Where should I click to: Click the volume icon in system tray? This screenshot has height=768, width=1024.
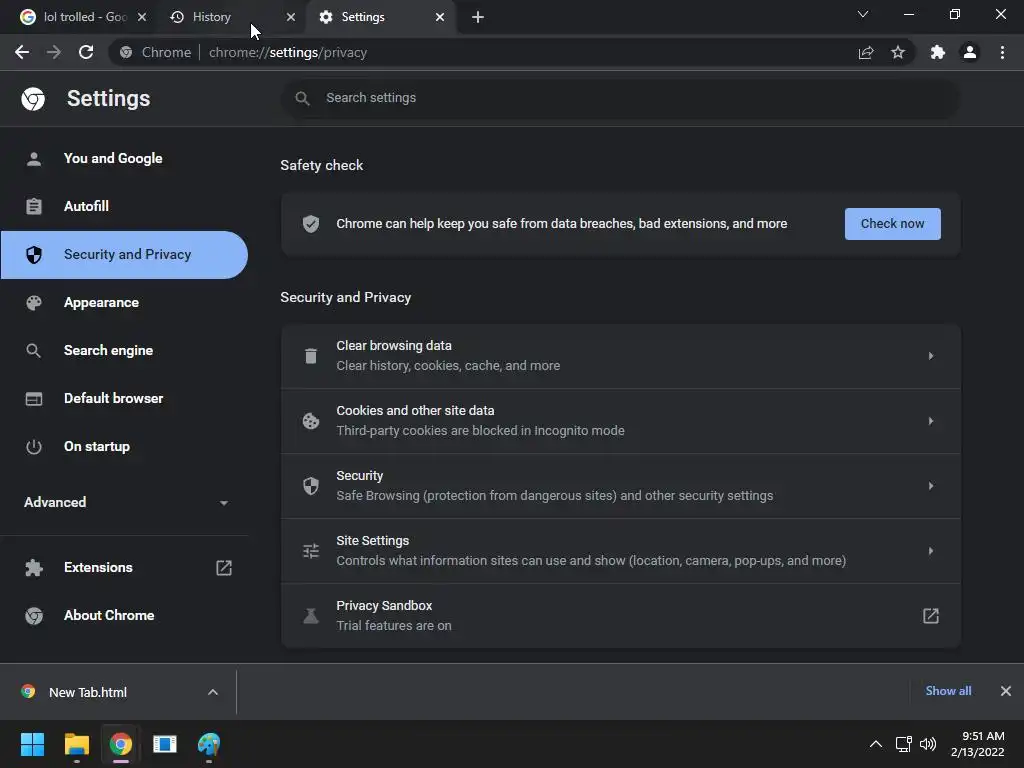pos(928,744)
